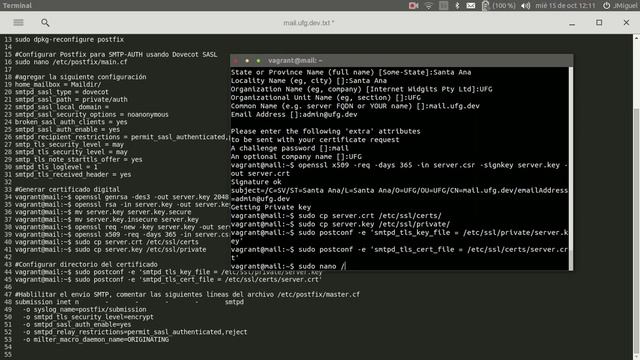Click line 43 '#Configurar directorio del certificado'
This screenshot has width=640, height=360.
click(86, 264)
